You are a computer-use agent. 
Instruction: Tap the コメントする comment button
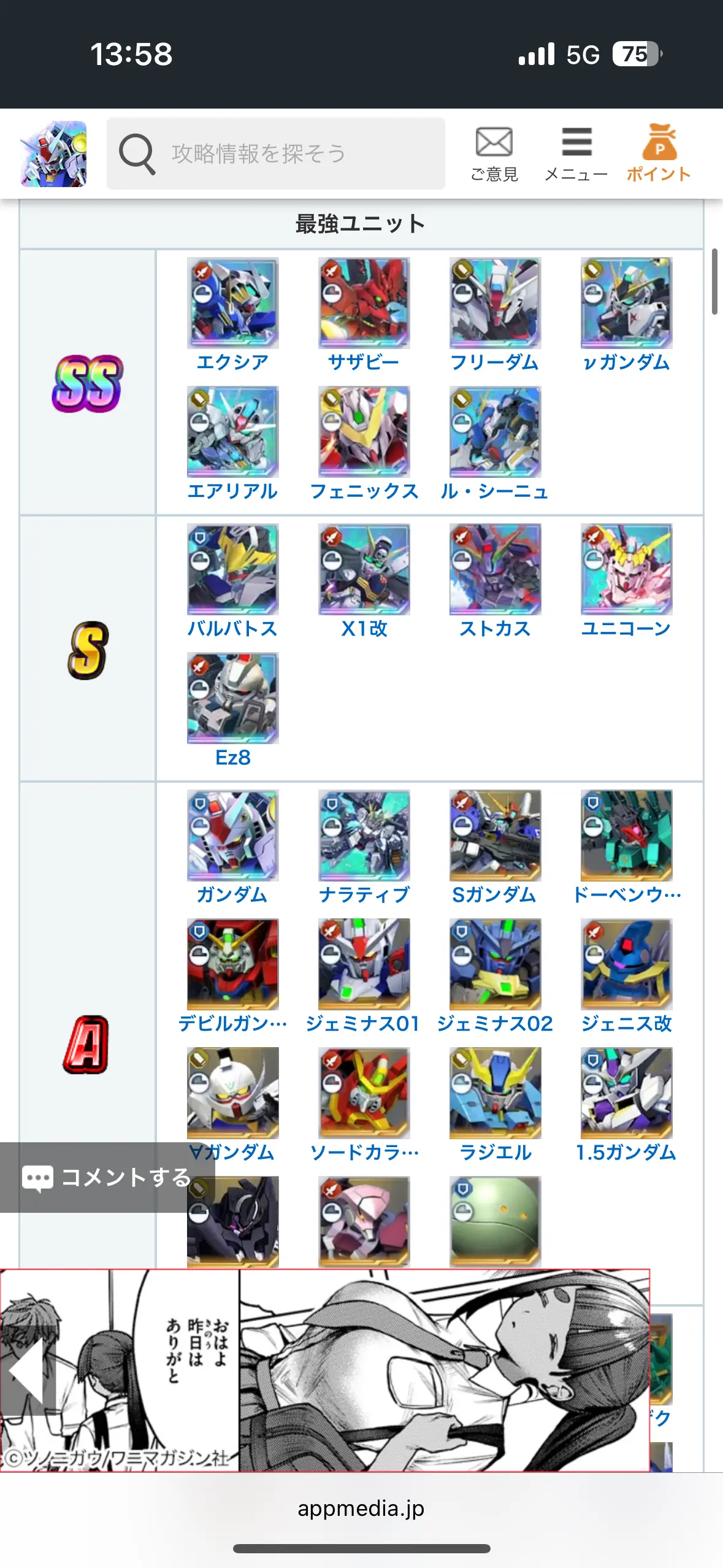coord(107,1177)
